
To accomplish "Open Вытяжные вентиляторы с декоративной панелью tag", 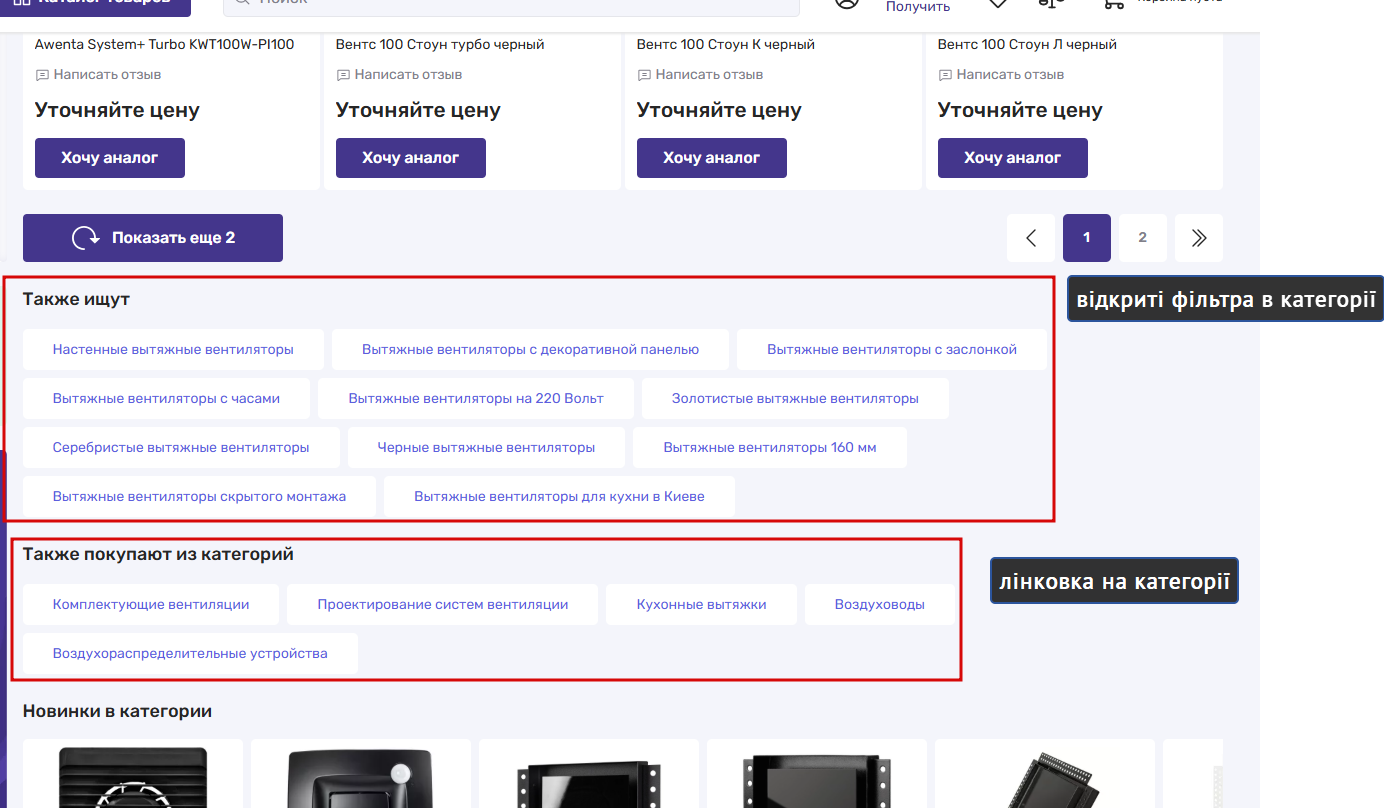I will (x=530, y=350).
